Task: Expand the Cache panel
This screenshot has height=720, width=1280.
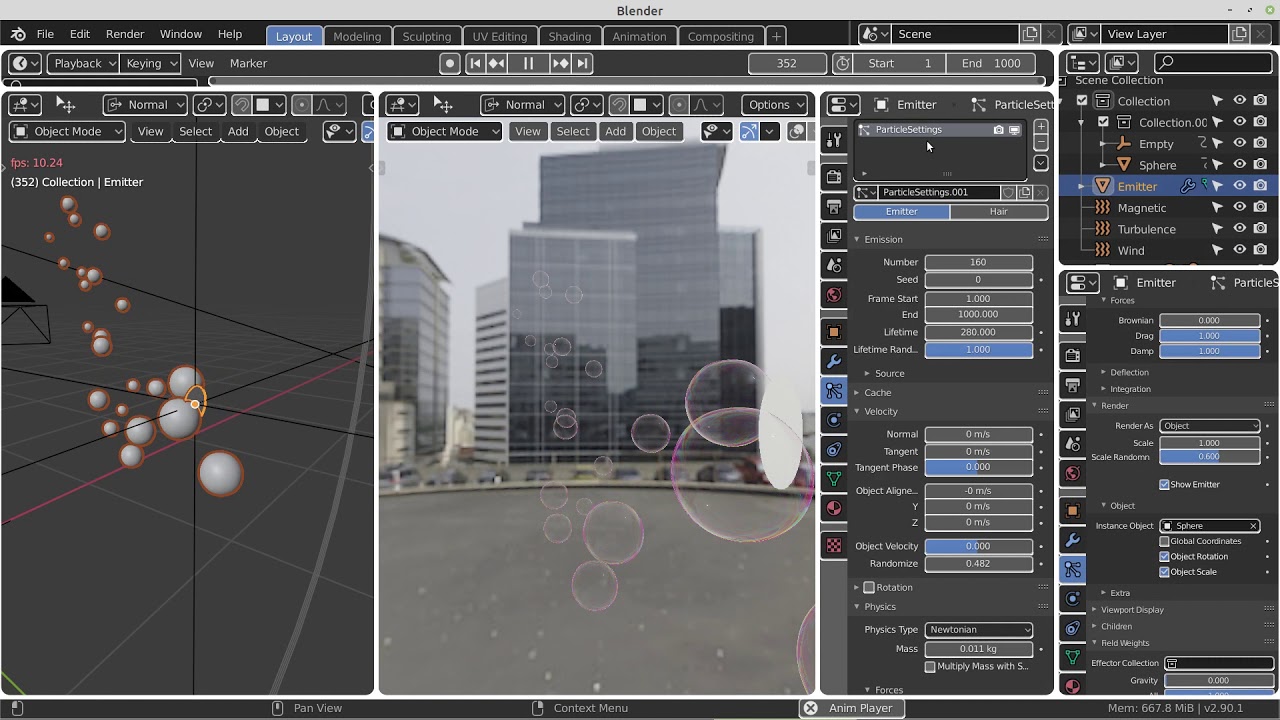Action: point(877,393)
